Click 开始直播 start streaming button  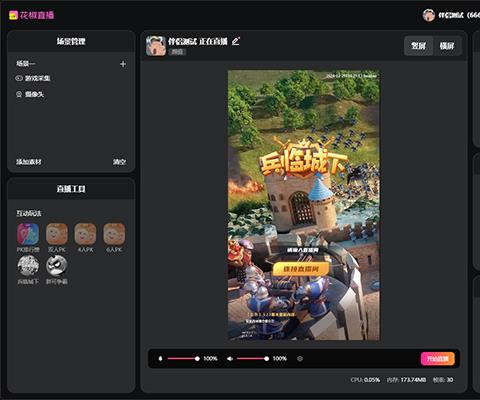438,359
